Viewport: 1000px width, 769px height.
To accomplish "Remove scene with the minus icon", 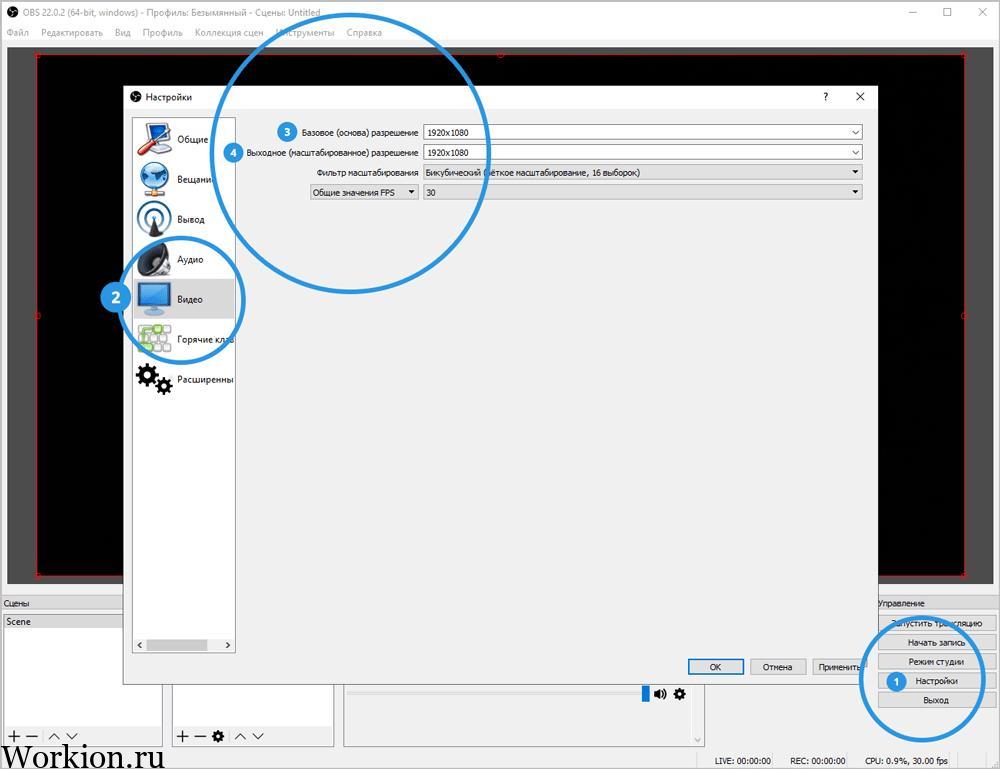I will 32,736.
